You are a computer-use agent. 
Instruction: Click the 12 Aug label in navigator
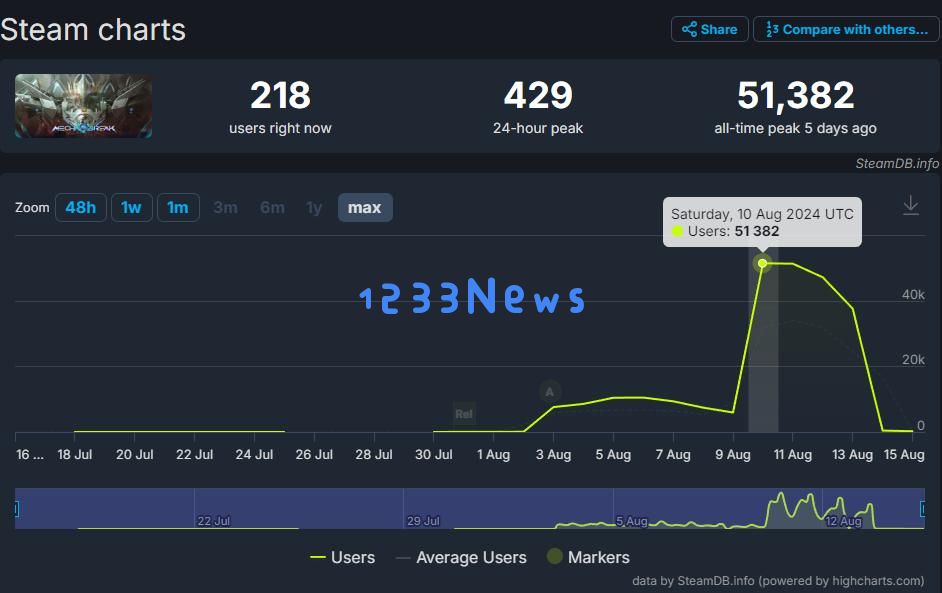[844, 521]
